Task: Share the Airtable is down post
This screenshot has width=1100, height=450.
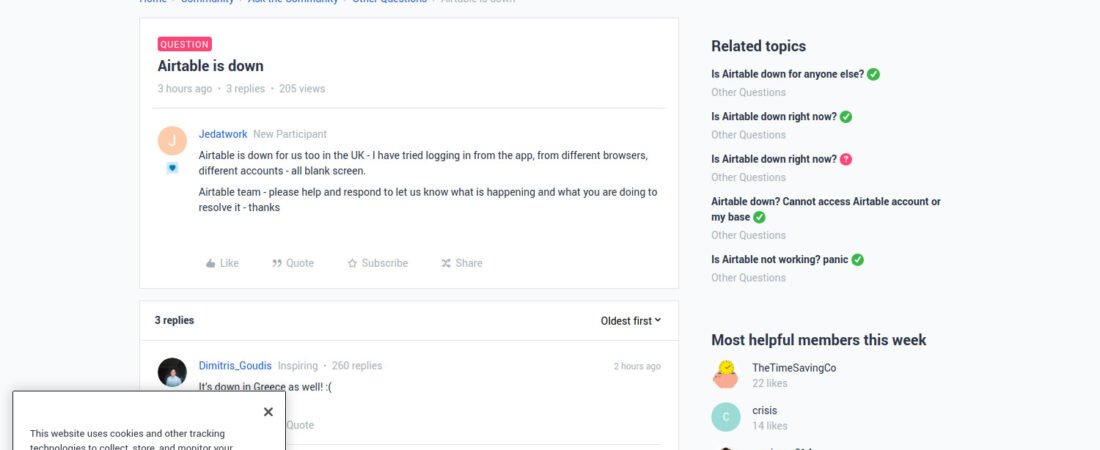Action: (461, 263)
